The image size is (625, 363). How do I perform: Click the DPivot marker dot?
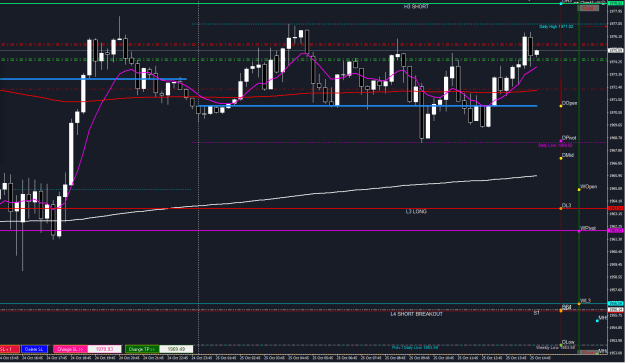pos(561,141)
